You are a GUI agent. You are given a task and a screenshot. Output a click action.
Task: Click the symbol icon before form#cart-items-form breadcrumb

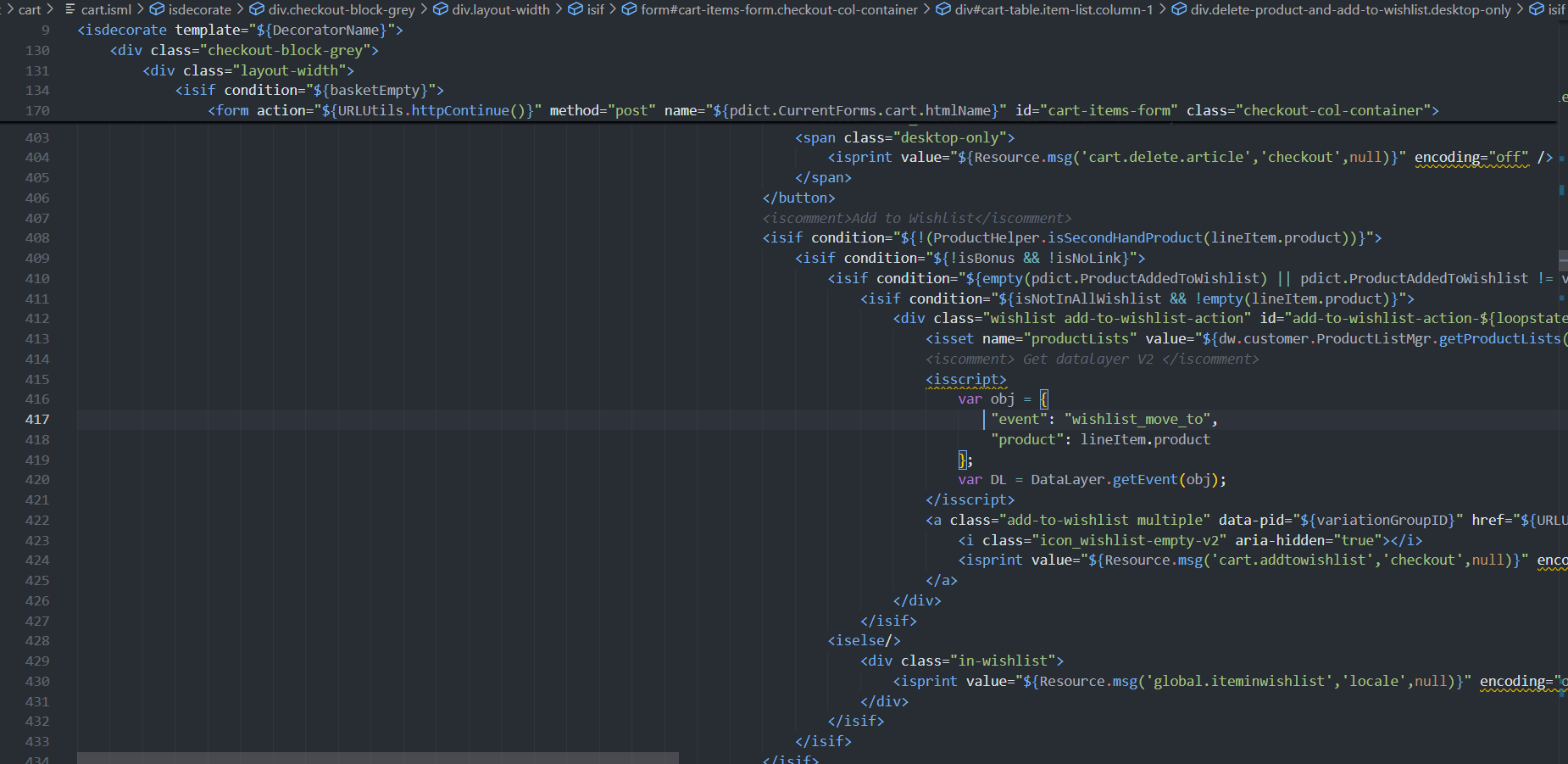(x=630, y=9)
